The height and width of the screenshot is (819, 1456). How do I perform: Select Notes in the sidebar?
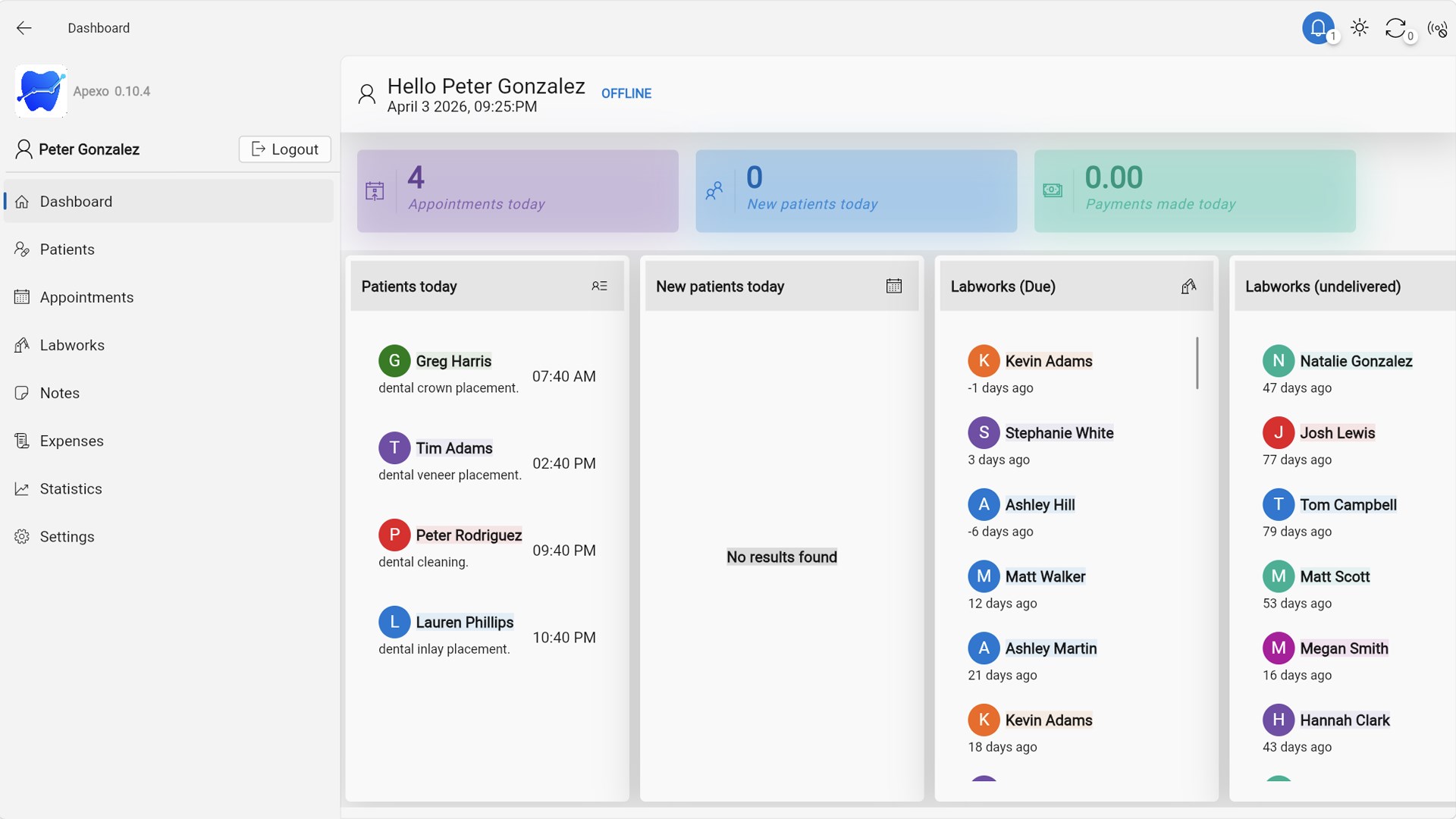[x=59, y=393]
